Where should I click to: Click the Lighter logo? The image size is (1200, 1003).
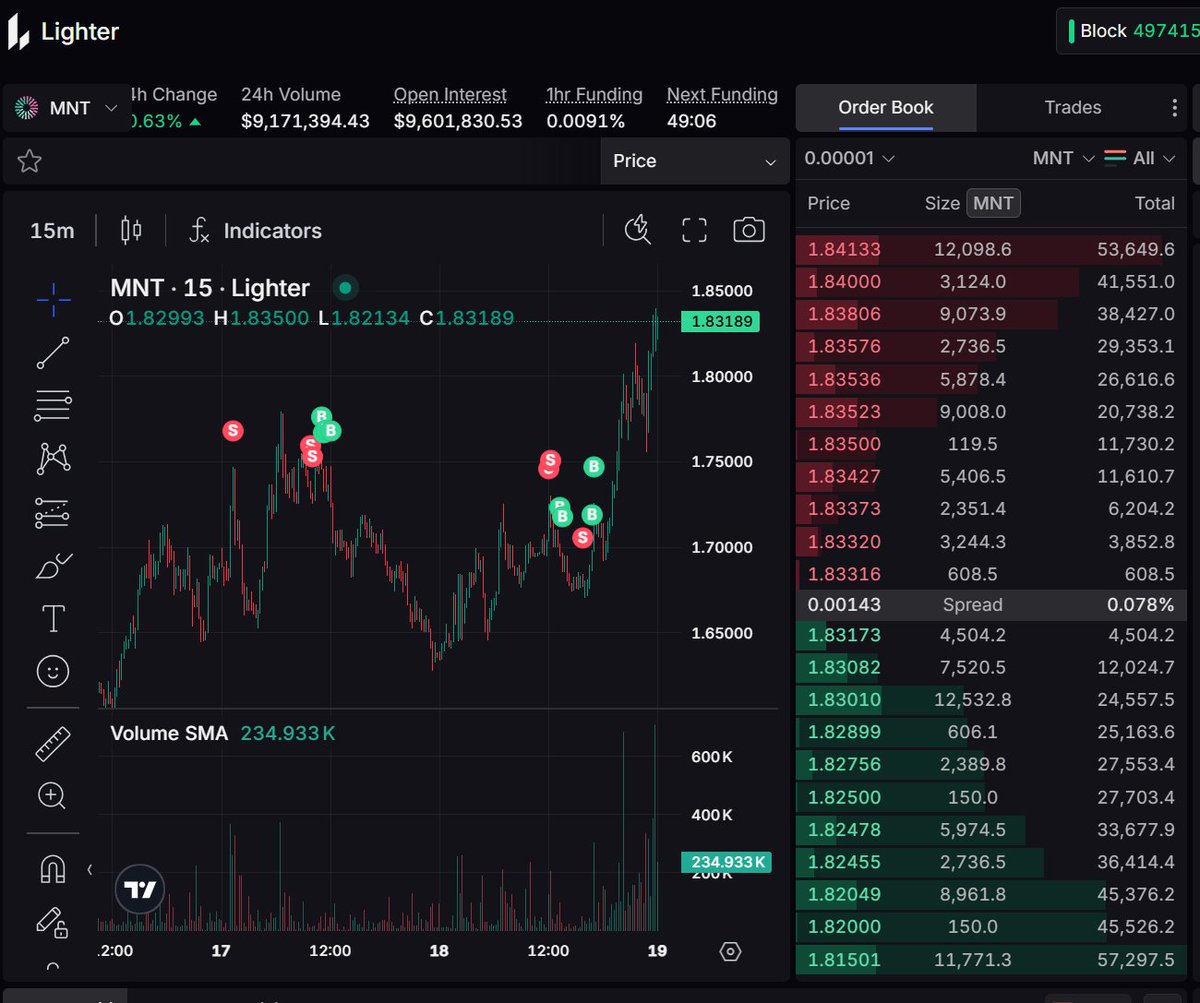(63, 32)
